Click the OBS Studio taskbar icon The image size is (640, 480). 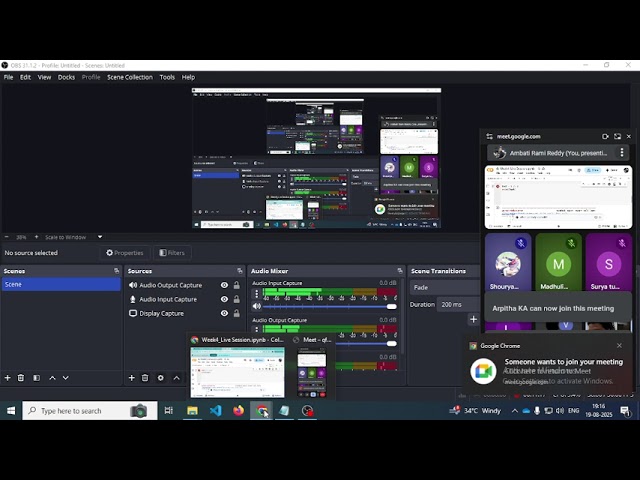tap(307, 411)
